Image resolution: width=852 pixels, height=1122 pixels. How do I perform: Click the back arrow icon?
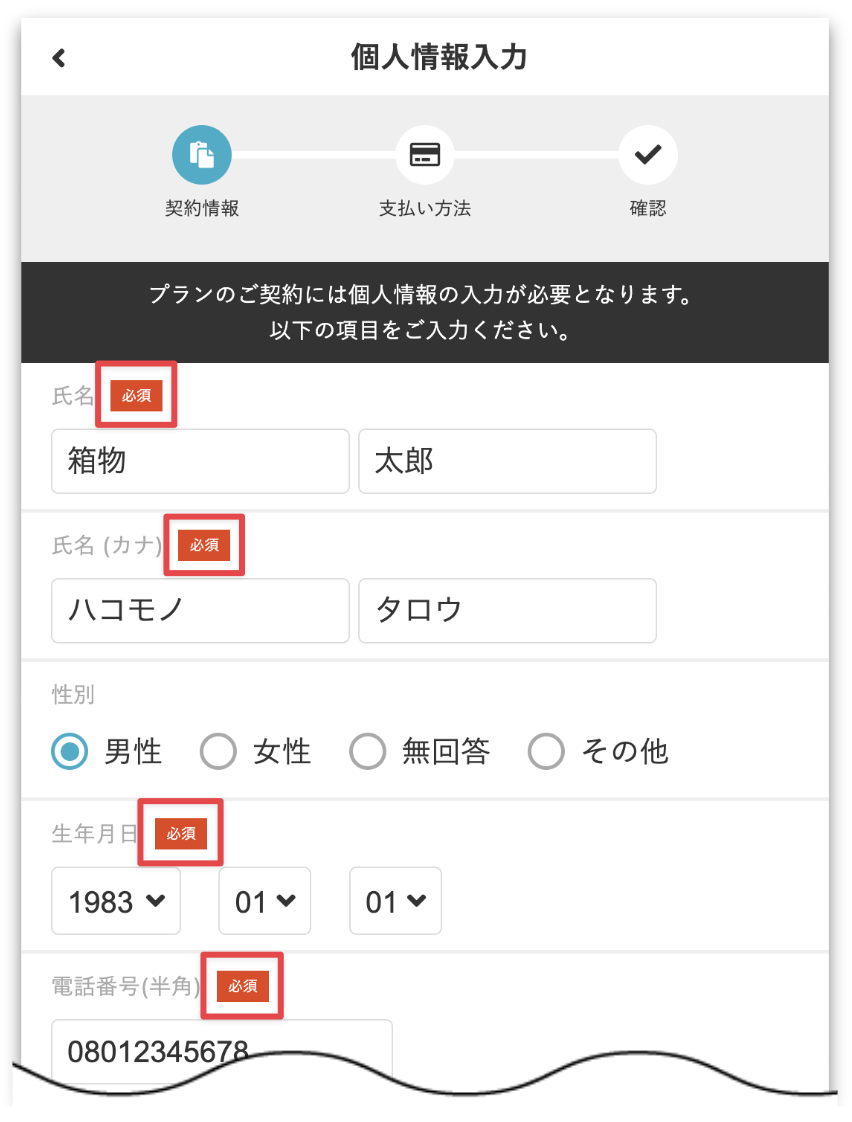[x=59, y=58]
